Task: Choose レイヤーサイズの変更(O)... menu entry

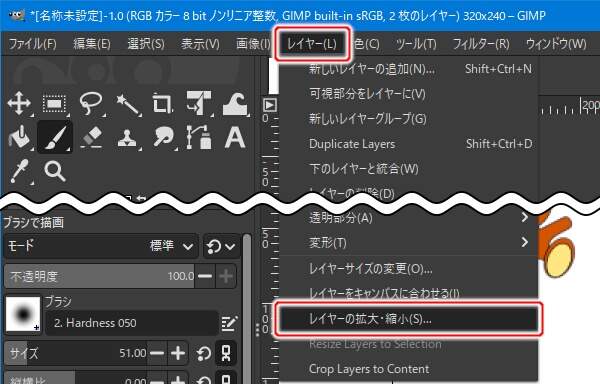Action: tap(409, 268)
